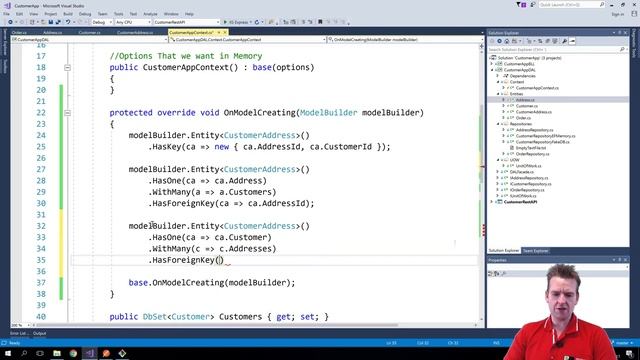The width and height of the screenshot is (640, 360).
Task: Click the Save All toolbar icon
Action: click(x=58, y=22)
